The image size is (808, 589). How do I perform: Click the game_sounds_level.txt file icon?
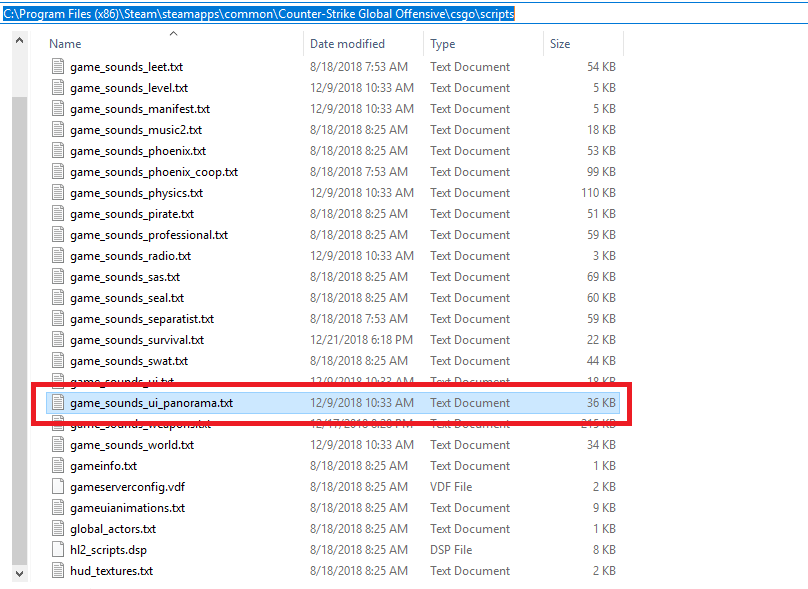coord(58,88)
